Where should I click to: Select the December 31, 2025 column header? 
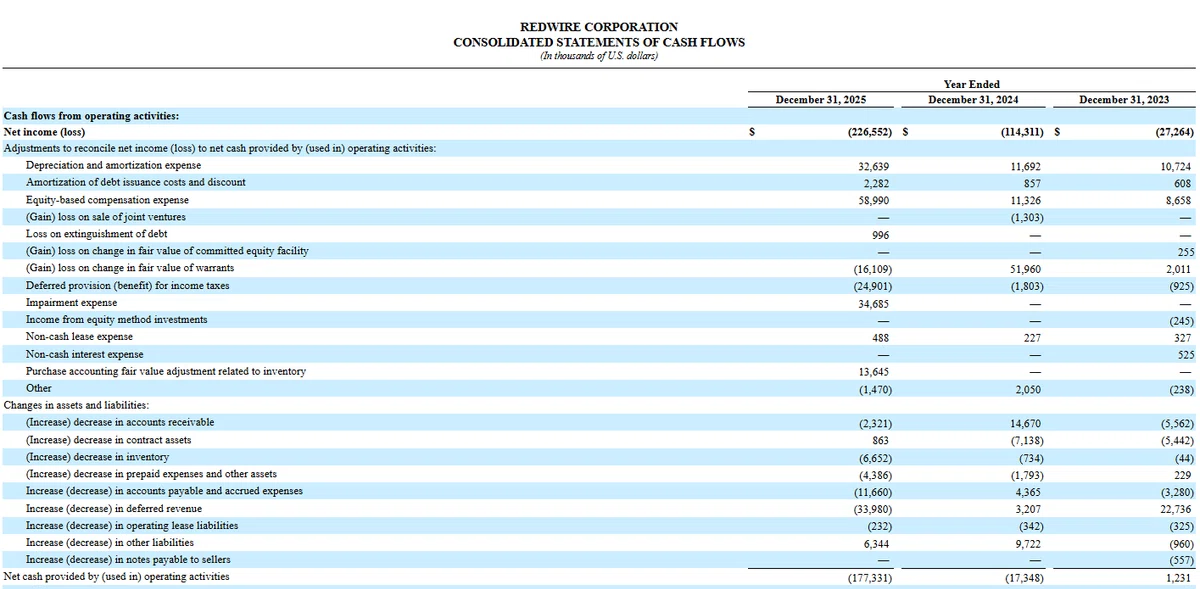pyautogui.click(x=821, y=100)
